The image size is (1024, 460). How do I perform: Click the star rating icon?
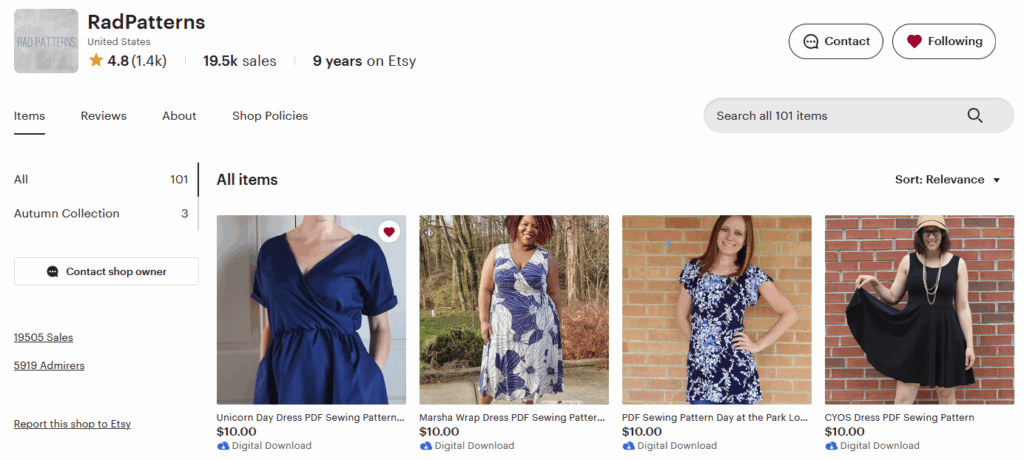[96, 61]
